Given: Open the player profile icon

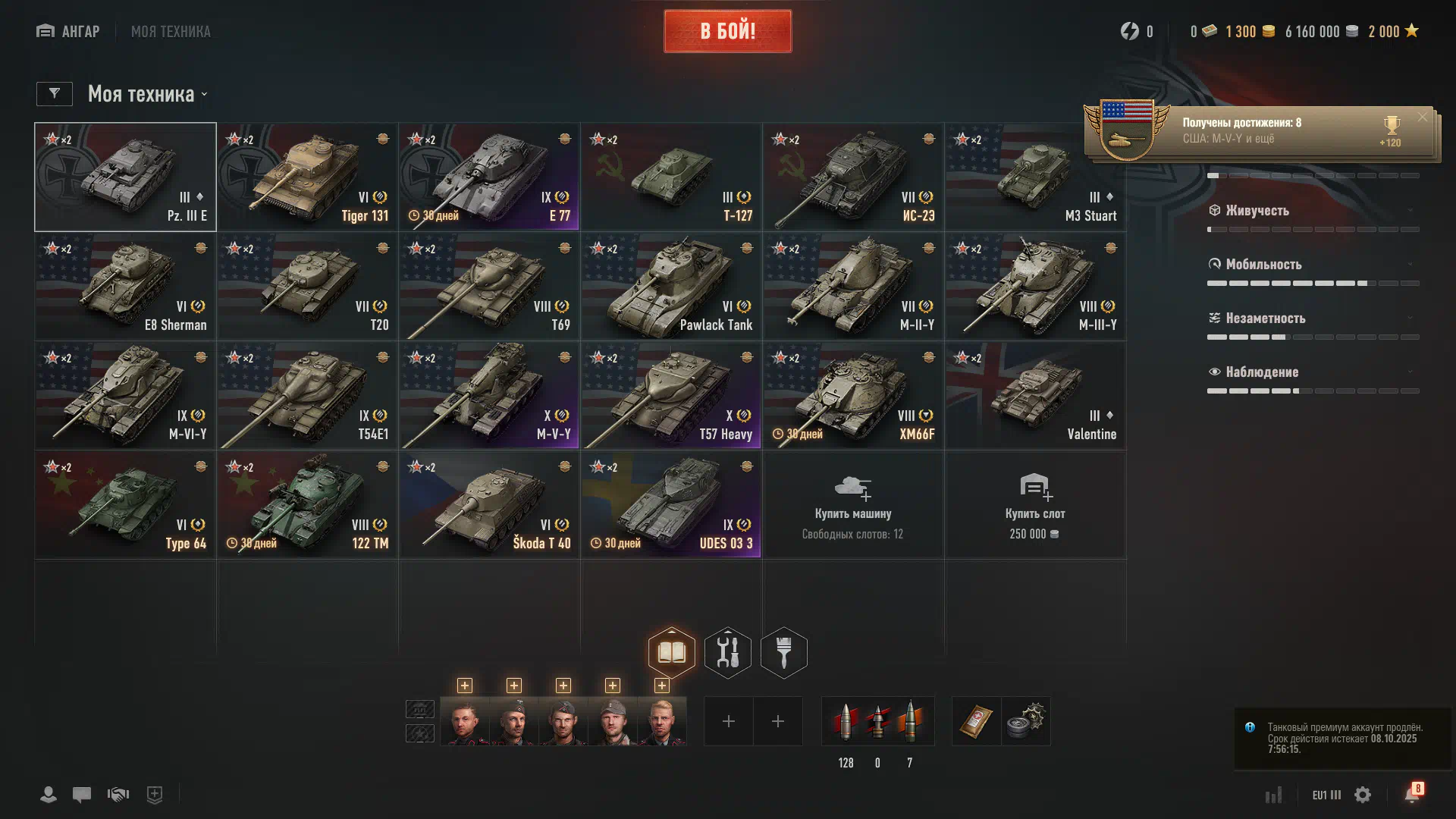Looking at the screenshot, I should tap(48, 795).
